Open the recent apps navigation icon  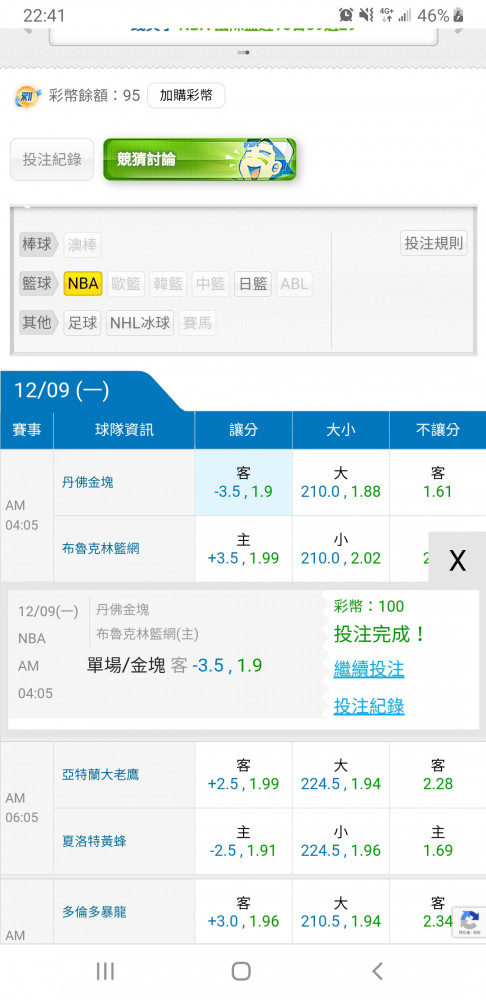pyautogui.click(x=105, y=971)
